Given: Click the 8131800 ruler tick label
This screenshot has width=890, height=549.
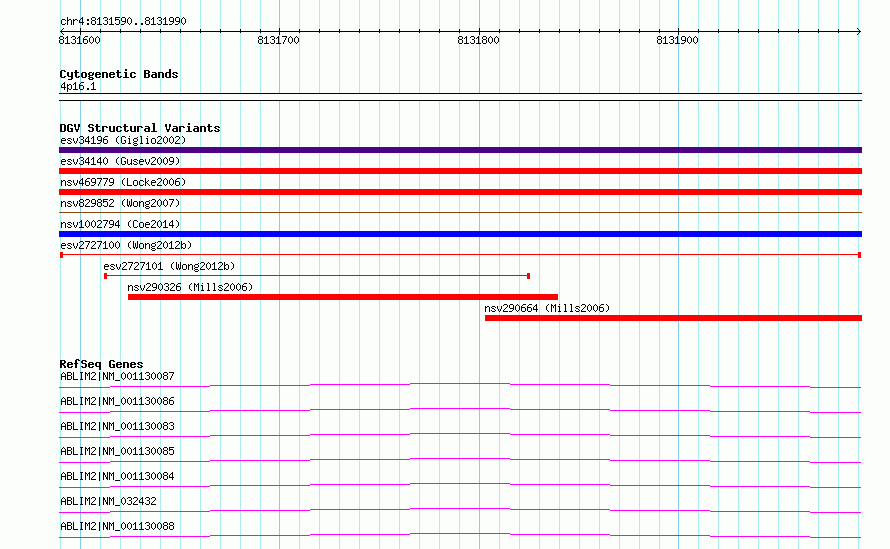Looking at the screenshot, I should [x=478, y=40].
